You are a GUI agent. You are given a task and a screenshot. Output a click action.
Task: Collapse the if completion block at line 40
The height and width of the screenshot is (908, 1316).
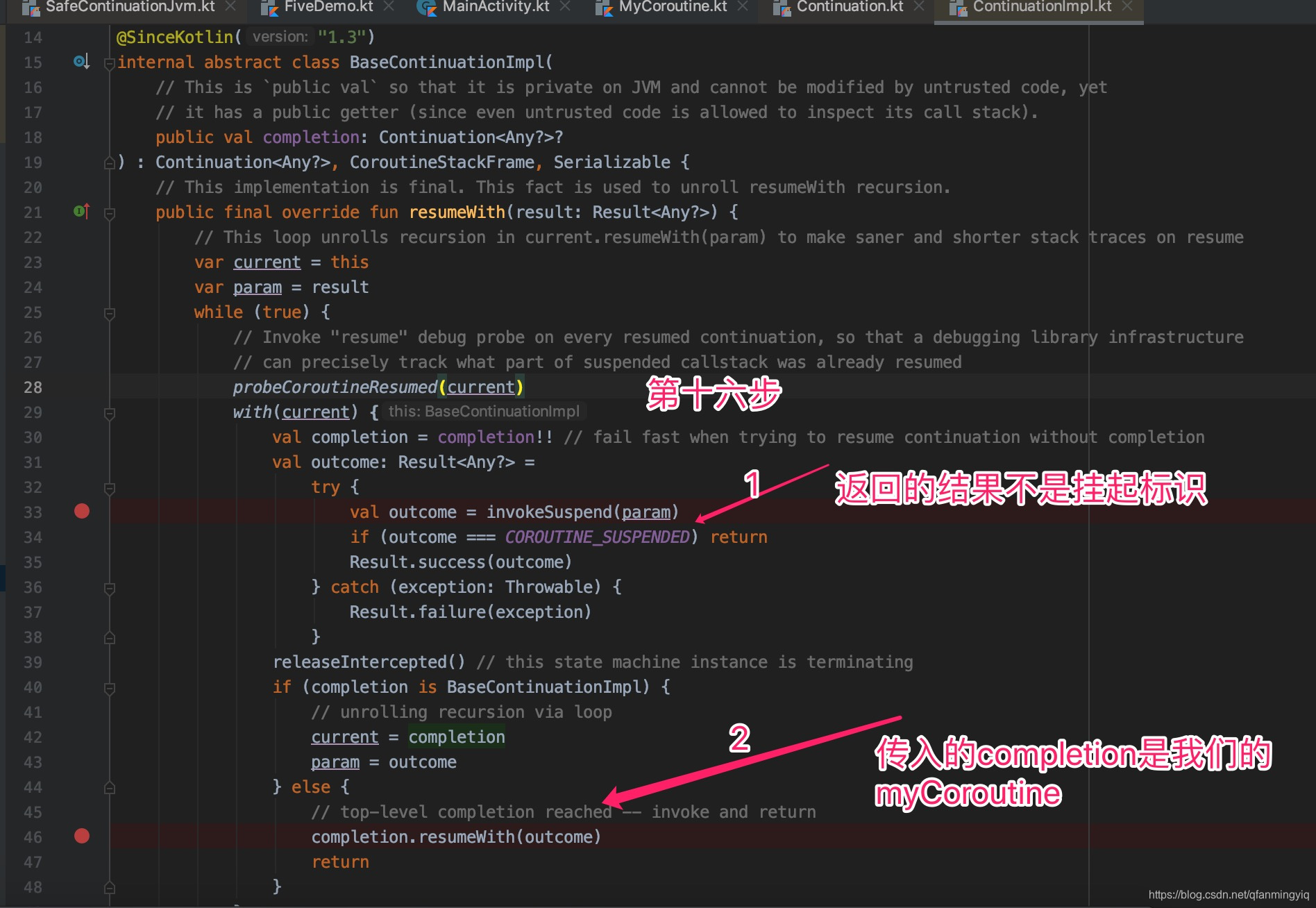[x=109, y=689]
